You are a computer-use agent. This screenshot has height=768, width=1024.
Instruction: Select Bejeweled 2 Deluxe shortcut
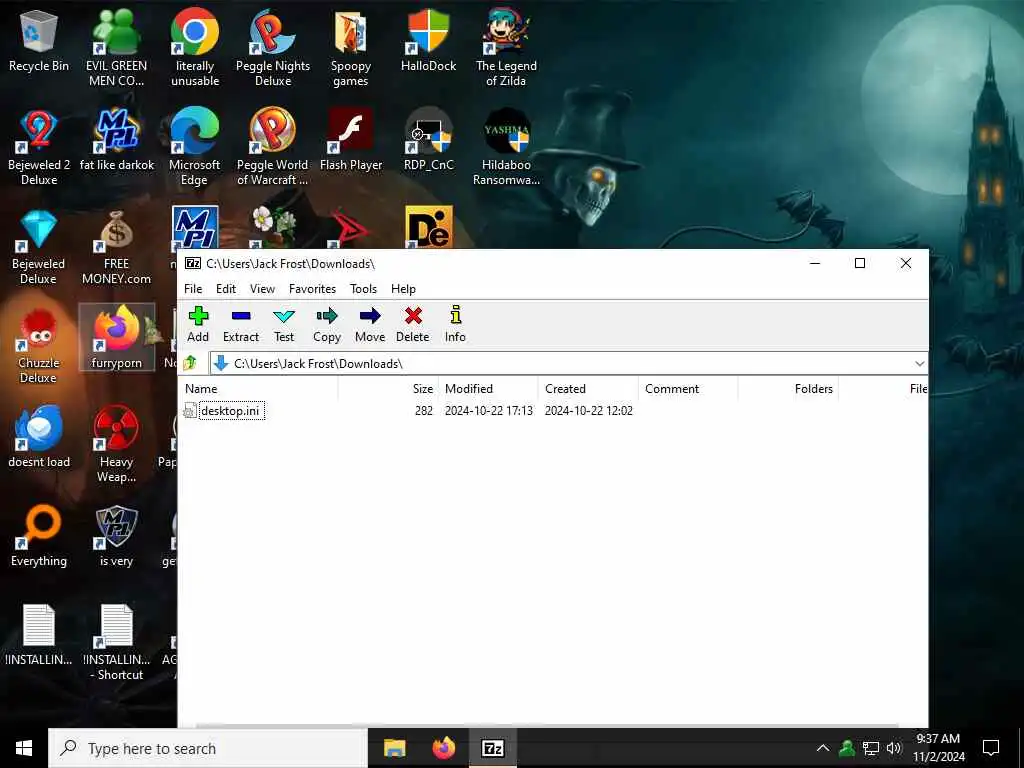[39, 148]
